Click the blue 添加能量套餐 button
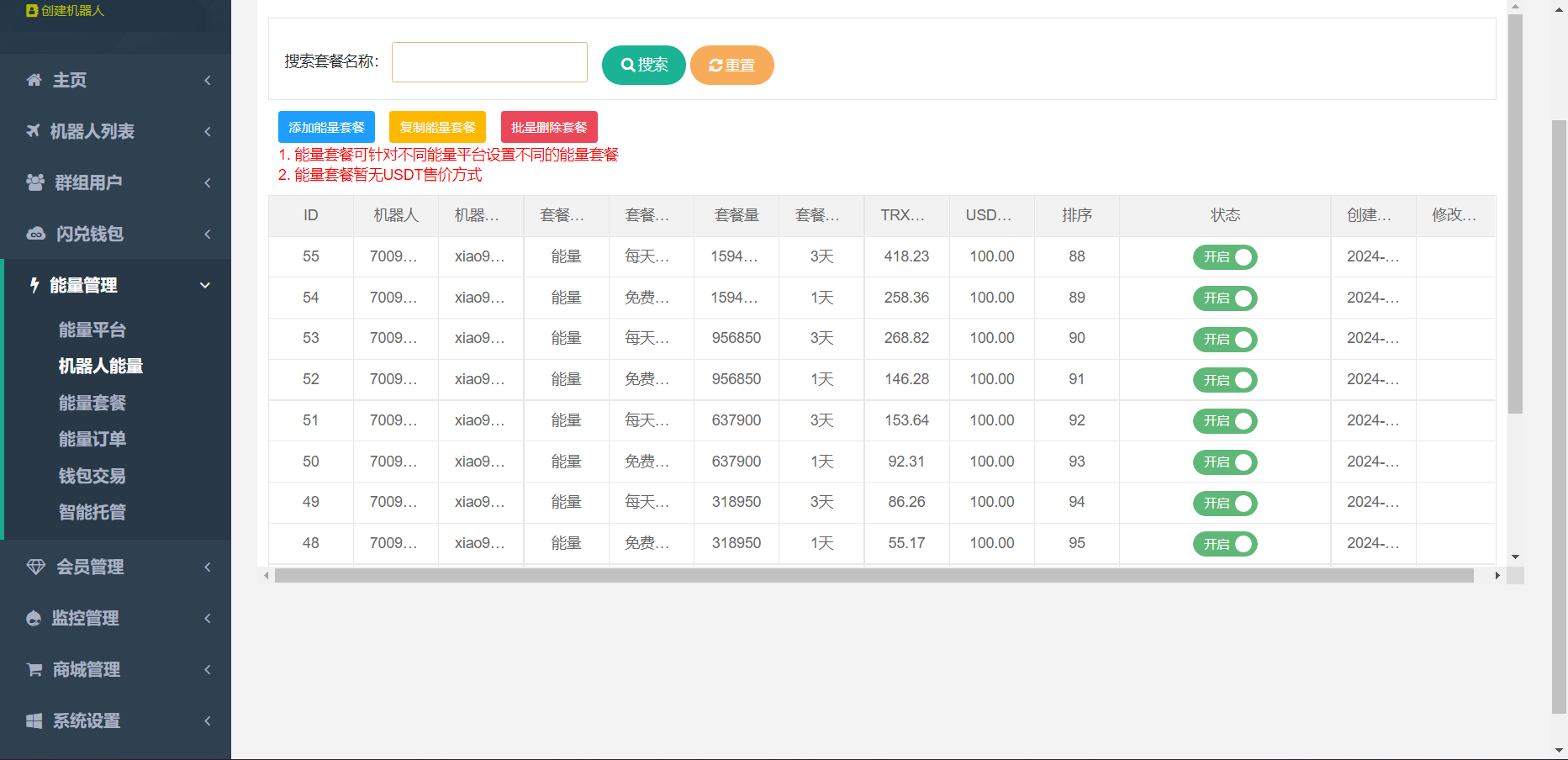1568x760 pixels. click(326, 127)
